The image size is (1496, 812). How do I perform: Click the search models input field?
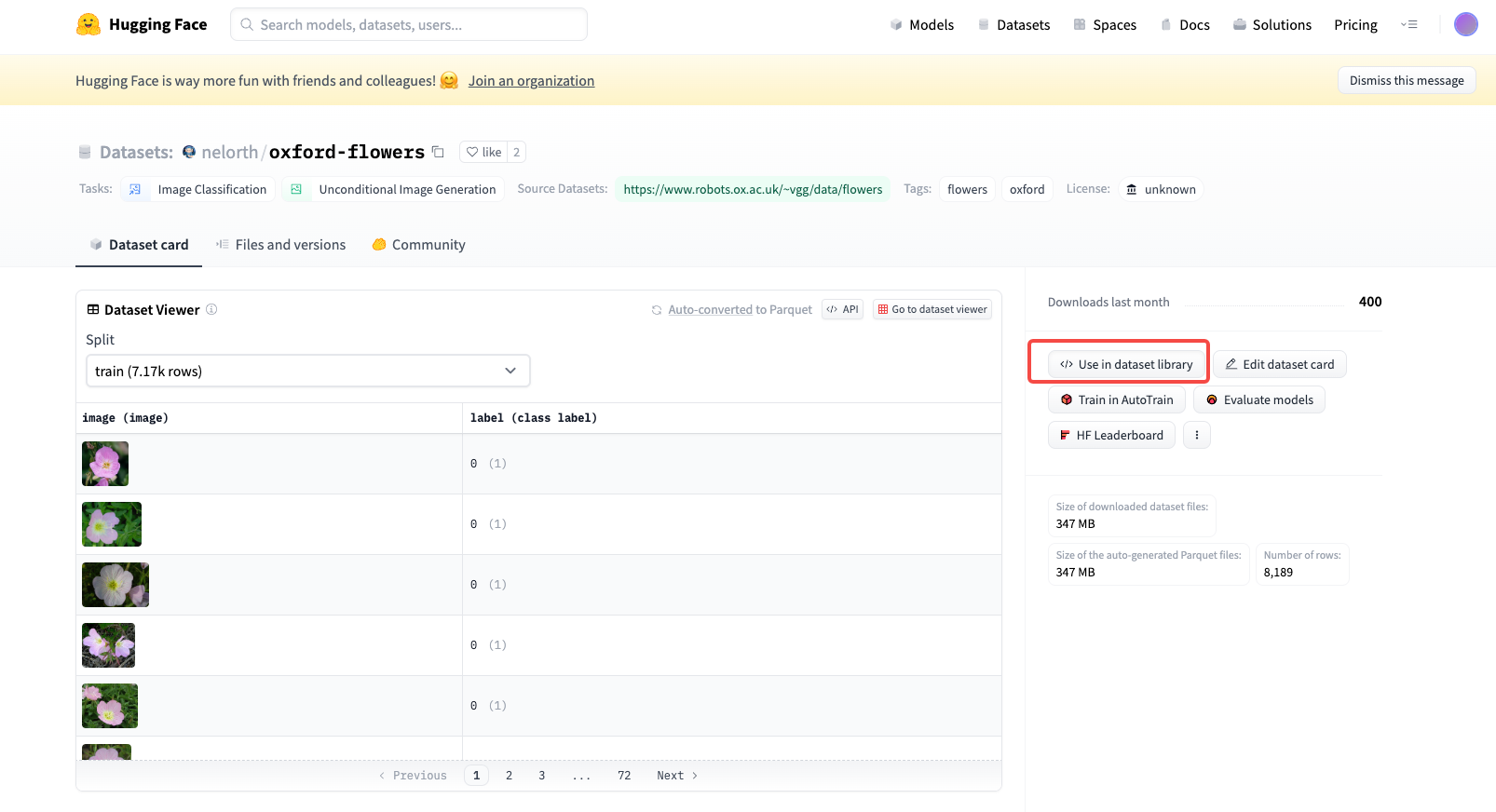pos(410,24)
